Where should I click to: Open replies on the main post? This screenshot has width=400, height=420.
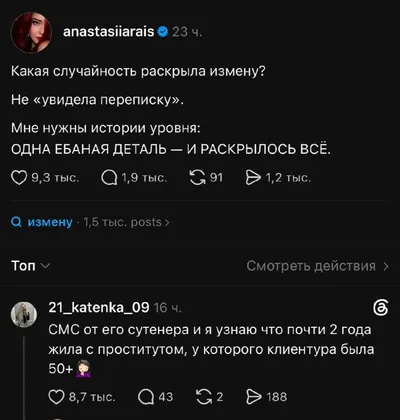pos(109,178)
